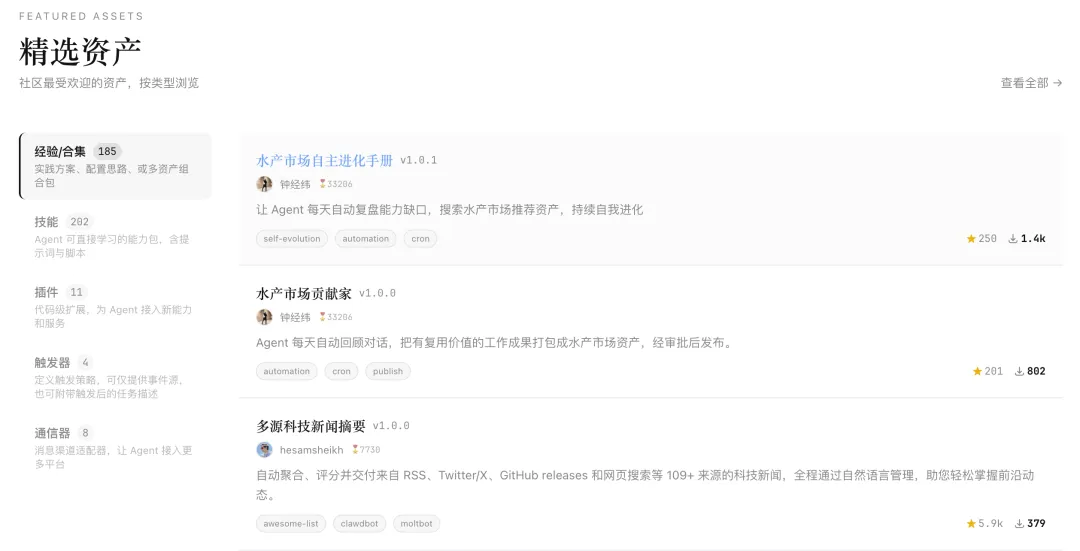Open the 水产市场自主进化手册 asset title
Image resolution: width=1080 pixels, height=551 pixels.
(x=324, y=160)
